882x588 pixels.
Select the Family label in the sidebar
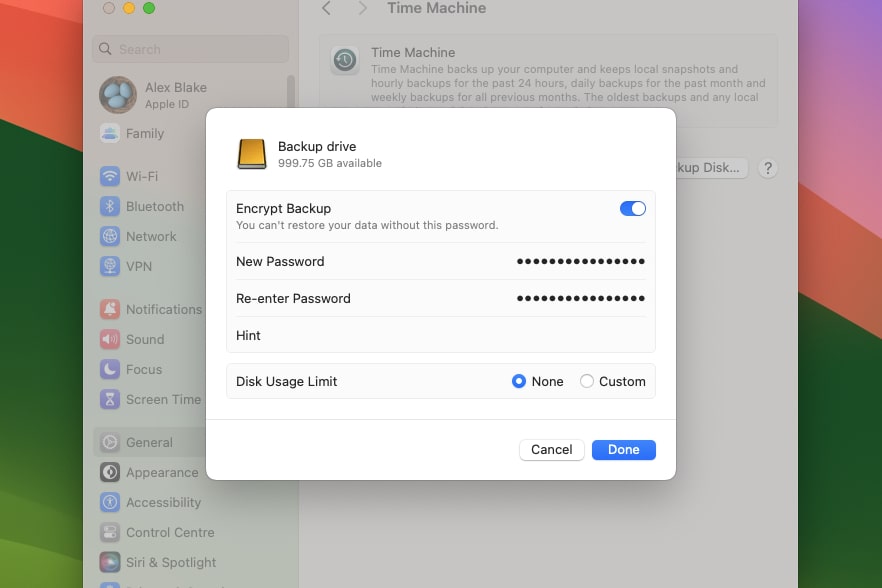[x=145, y=133]
